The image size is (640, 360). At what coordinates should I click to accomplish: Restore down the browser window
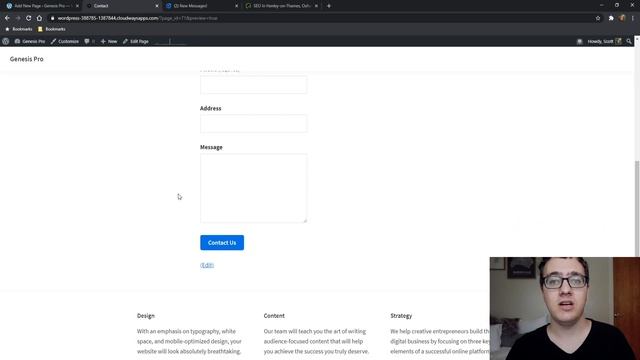617,5
